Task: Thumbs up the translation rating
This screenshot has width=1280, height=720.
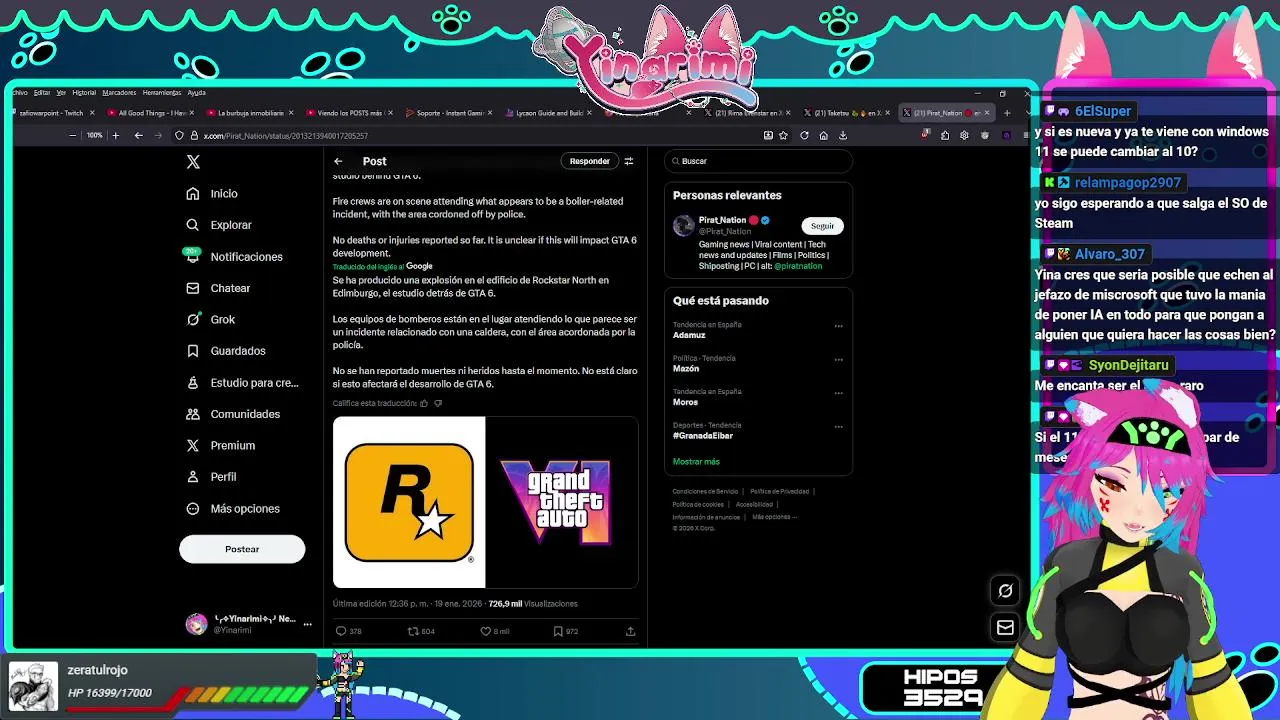Action: [x=424, y=404]
